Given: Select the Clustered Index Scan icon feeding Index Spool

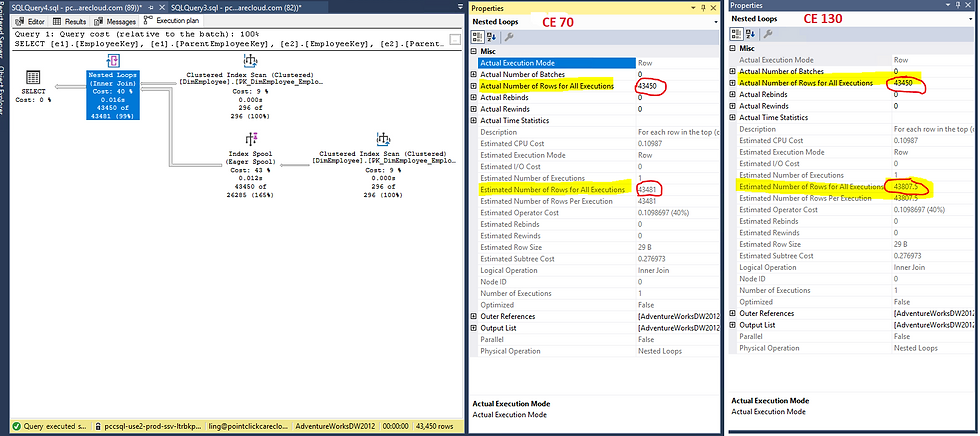Looking at the screenshot, I should pos(382,139).
